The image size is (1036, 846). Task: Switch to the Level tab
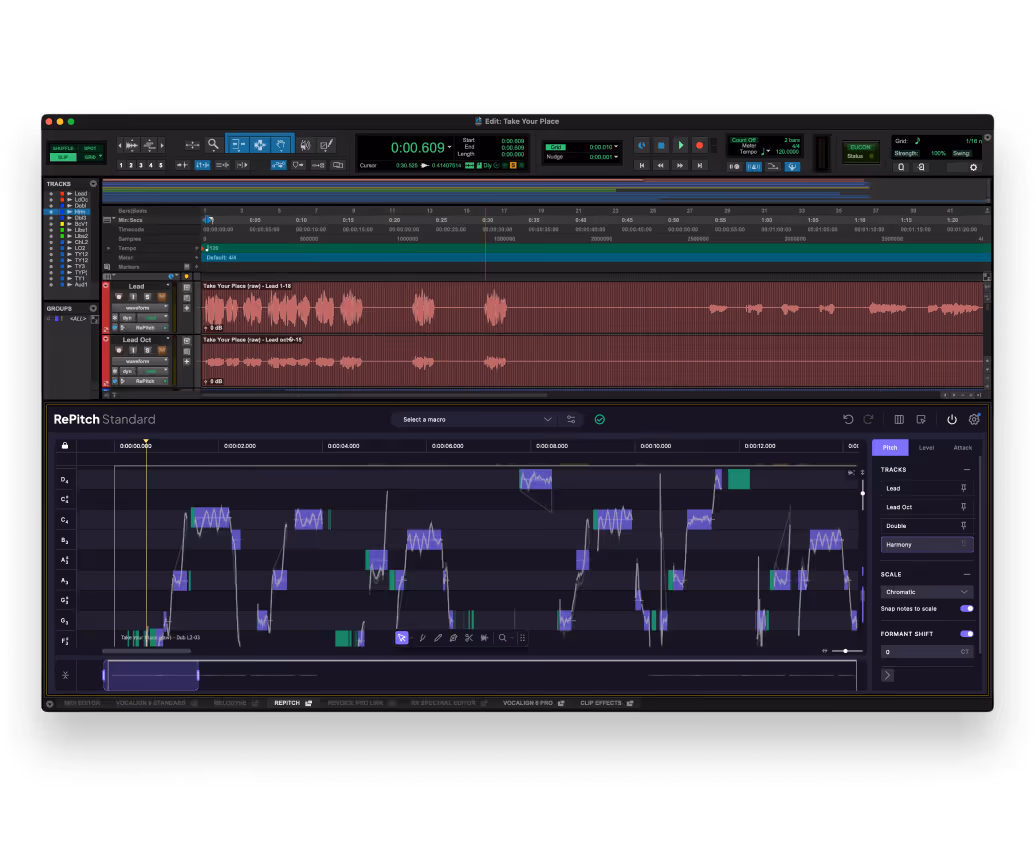[926, 447]
